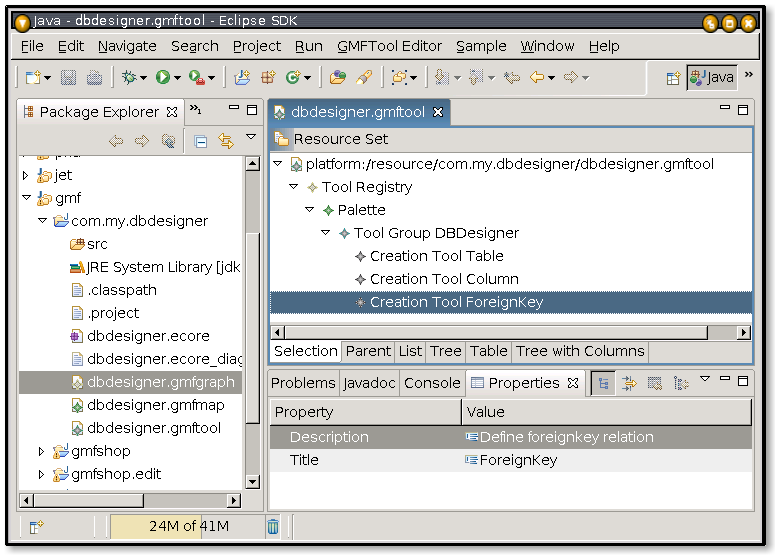Select dbdesigner.gmfmap file in explorer
This screenshot has height=555, width=775.
coord(155,405)
